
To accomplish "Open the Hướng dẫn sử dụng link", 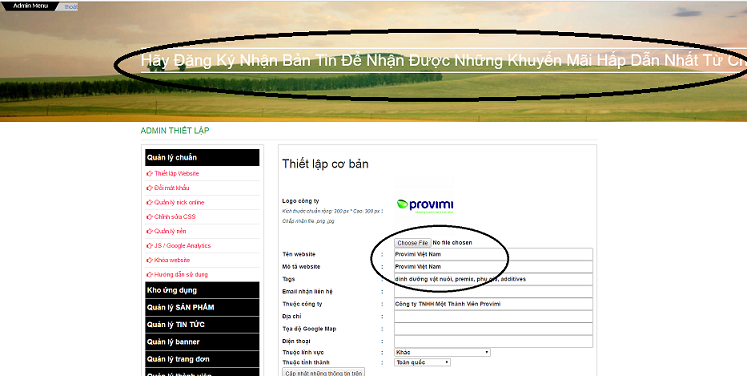I will [181, 274].
